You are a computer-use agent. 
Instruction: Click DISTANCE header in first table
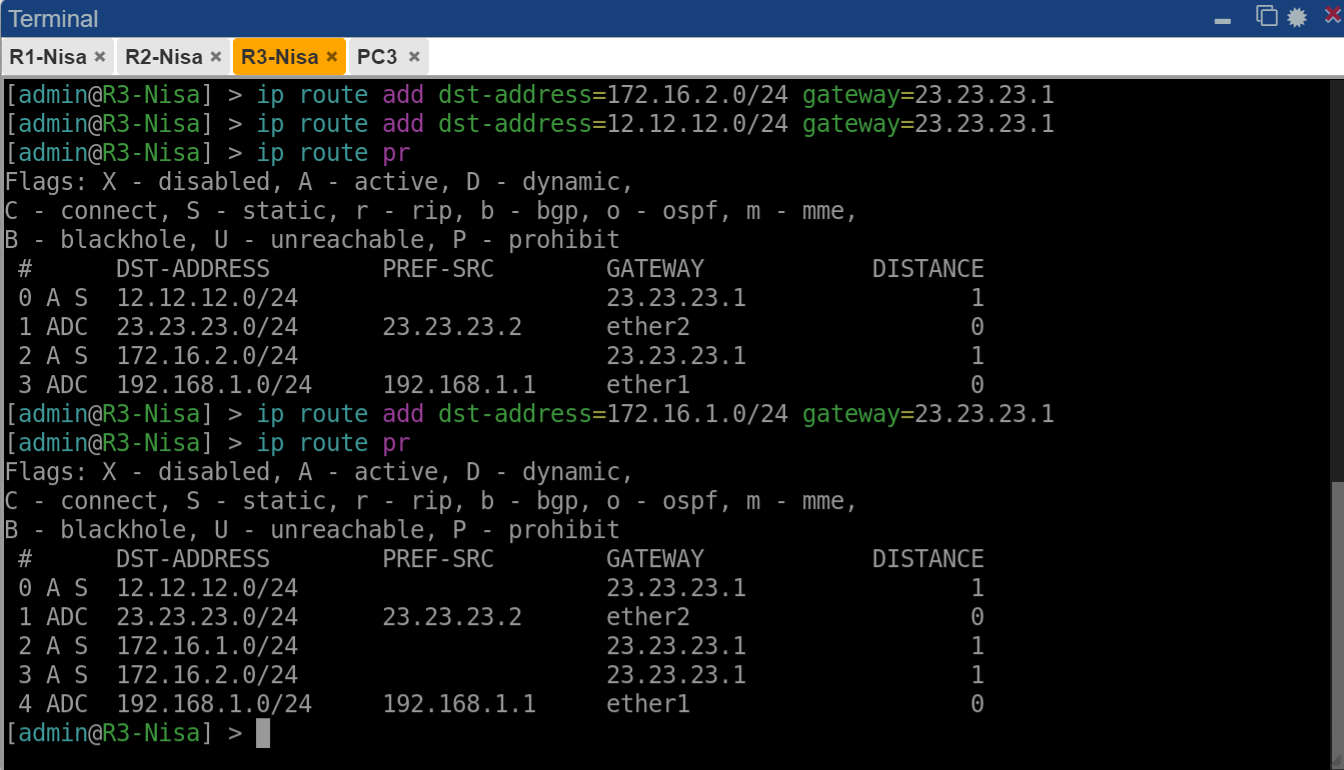pos(928,269)
